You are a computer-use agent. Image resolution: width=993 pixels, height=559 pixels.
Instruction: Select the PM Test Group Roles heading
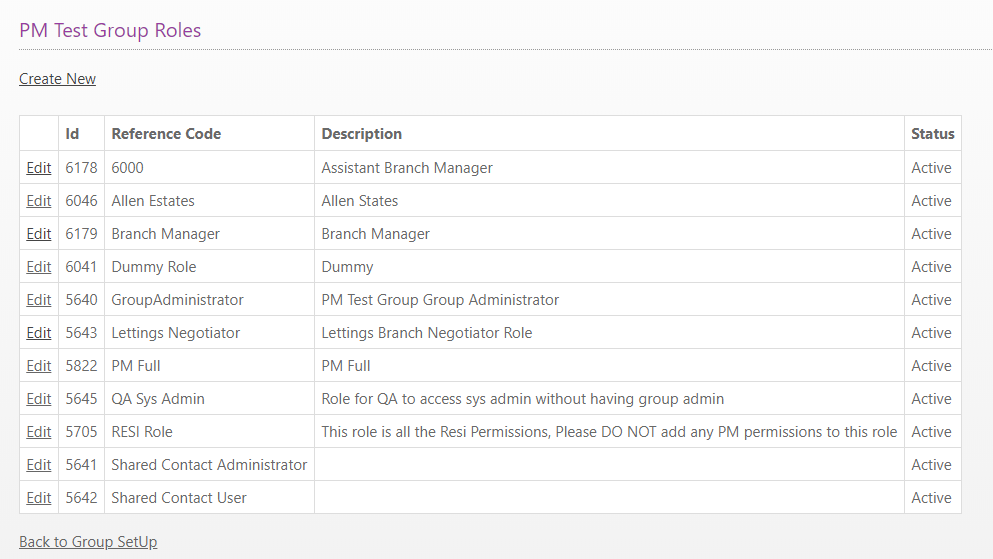110,30
